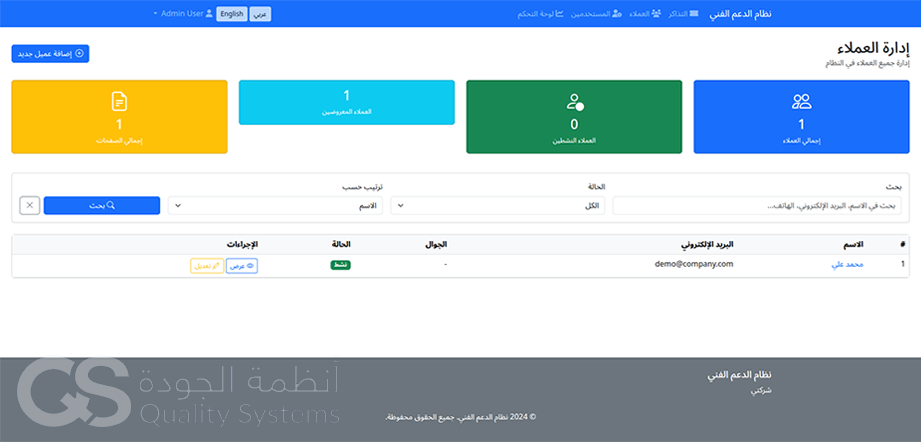Click add new customer (إضافة عميل جديد) button
The image size is (921, 442).
coord(50,53)
